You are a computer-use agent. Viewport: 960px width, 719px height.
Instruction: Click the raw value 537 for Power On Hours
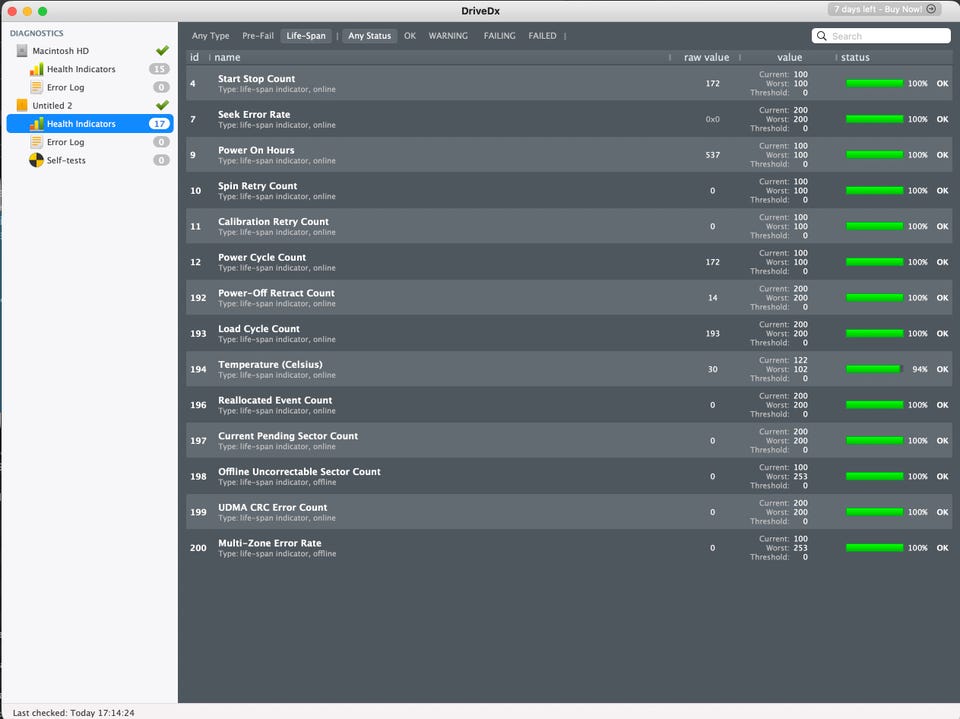tap(713, 155)
